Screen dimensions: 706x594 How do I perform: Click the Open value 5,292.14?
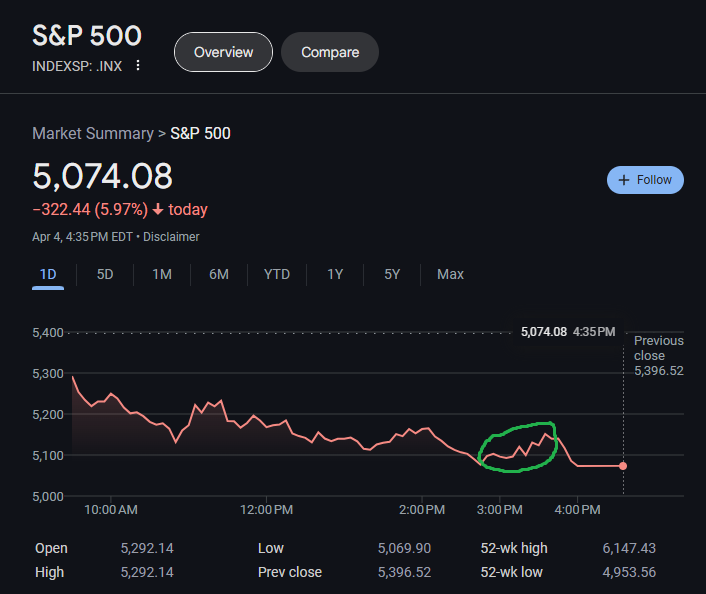pos(147,548)
